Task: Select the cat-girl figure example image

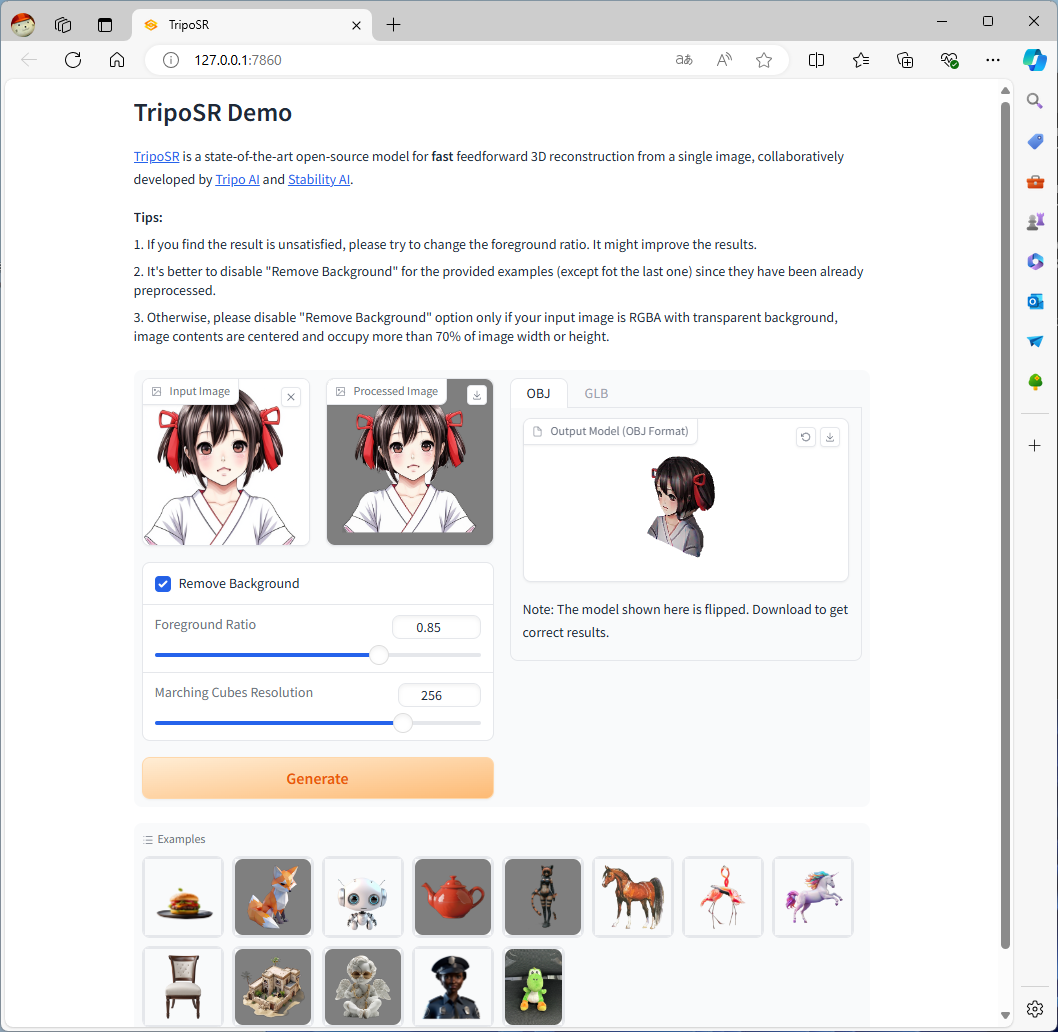Action: [x=542, y=897]
